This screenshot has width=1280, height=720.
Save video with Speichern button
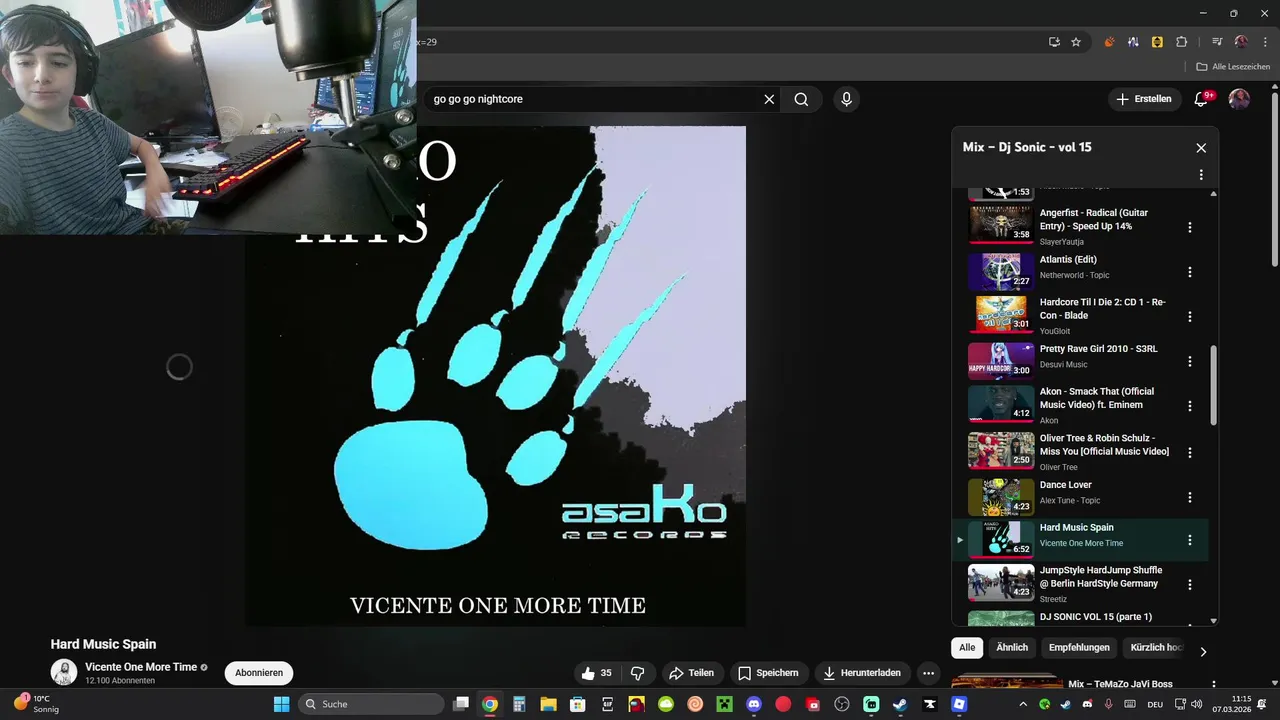pyautogui.click(x=768, y=673)
